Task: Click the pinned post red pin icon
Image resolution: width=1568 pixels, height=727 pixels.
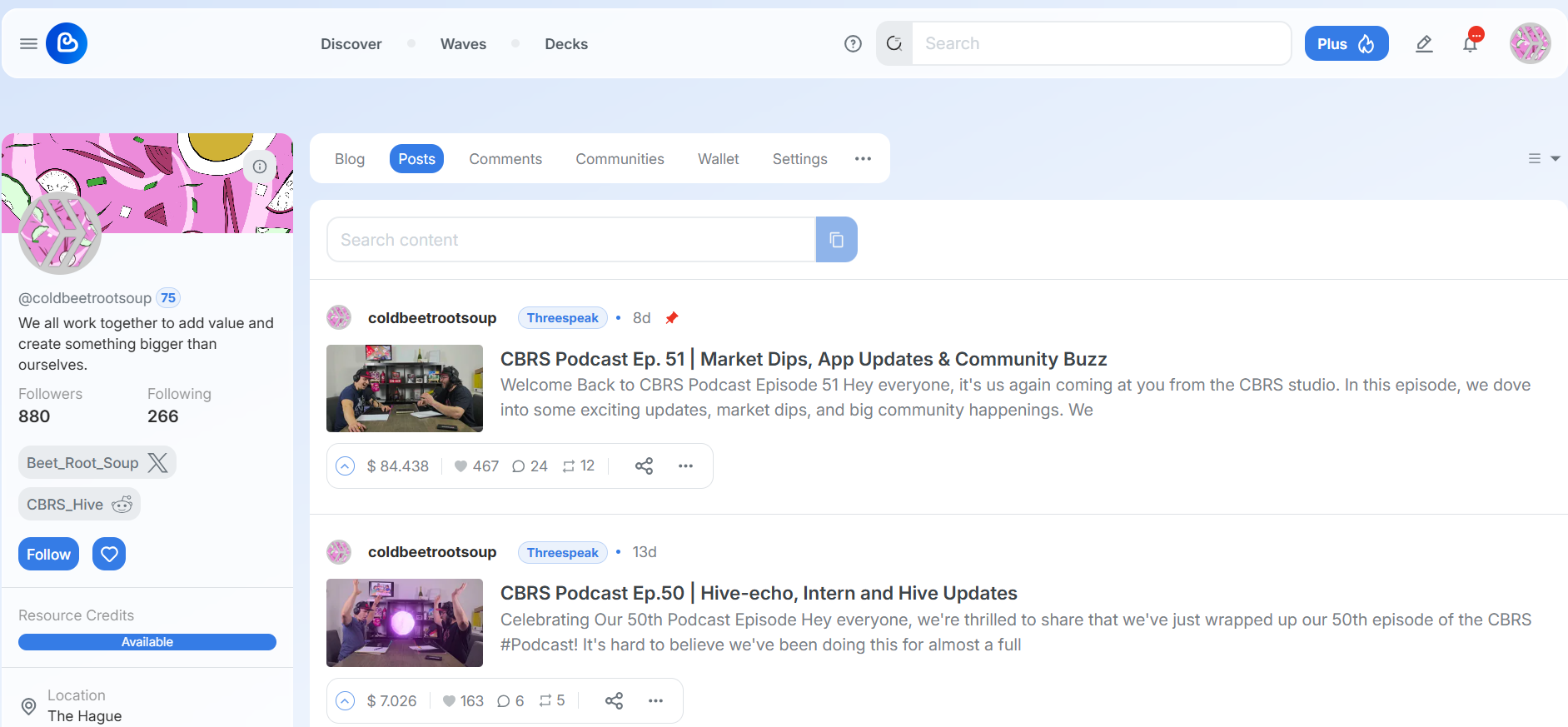Action: click(671, 318)
